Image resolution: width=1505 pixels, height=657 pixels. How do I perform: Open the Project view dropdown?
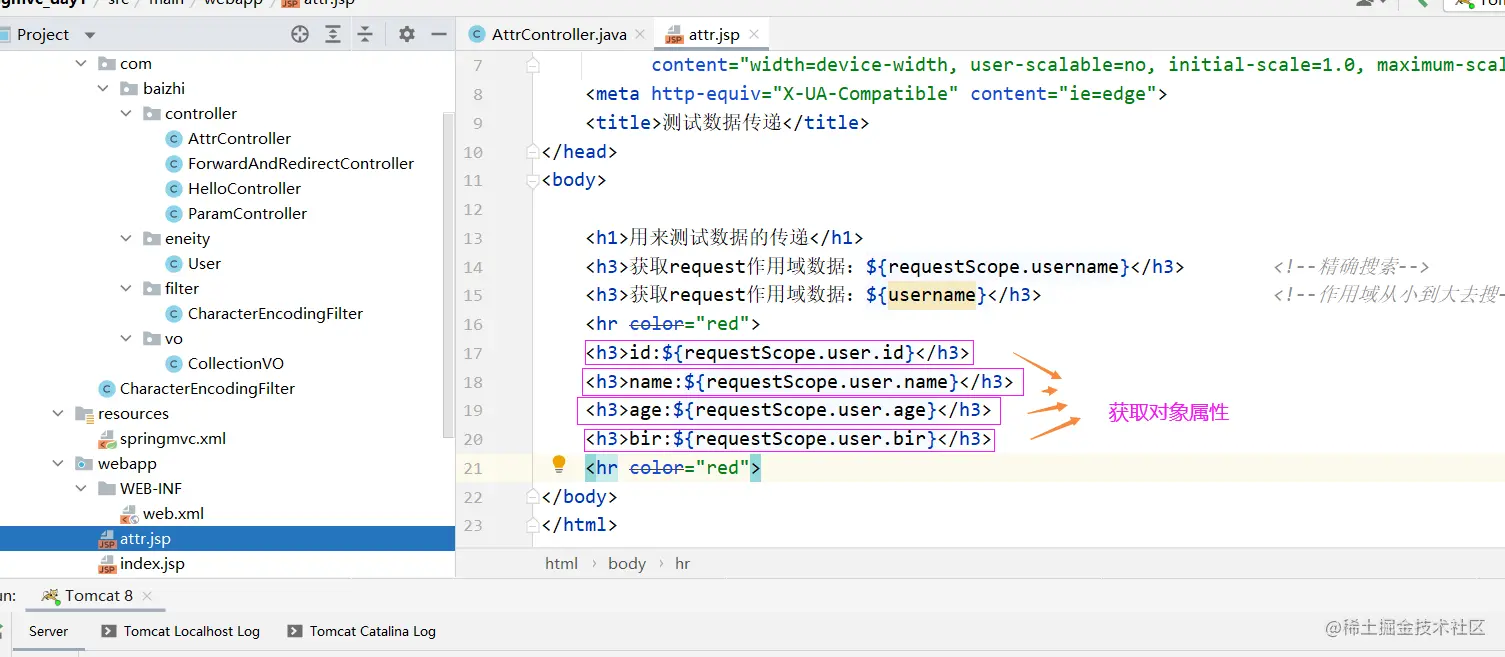[x=90, y=35]
